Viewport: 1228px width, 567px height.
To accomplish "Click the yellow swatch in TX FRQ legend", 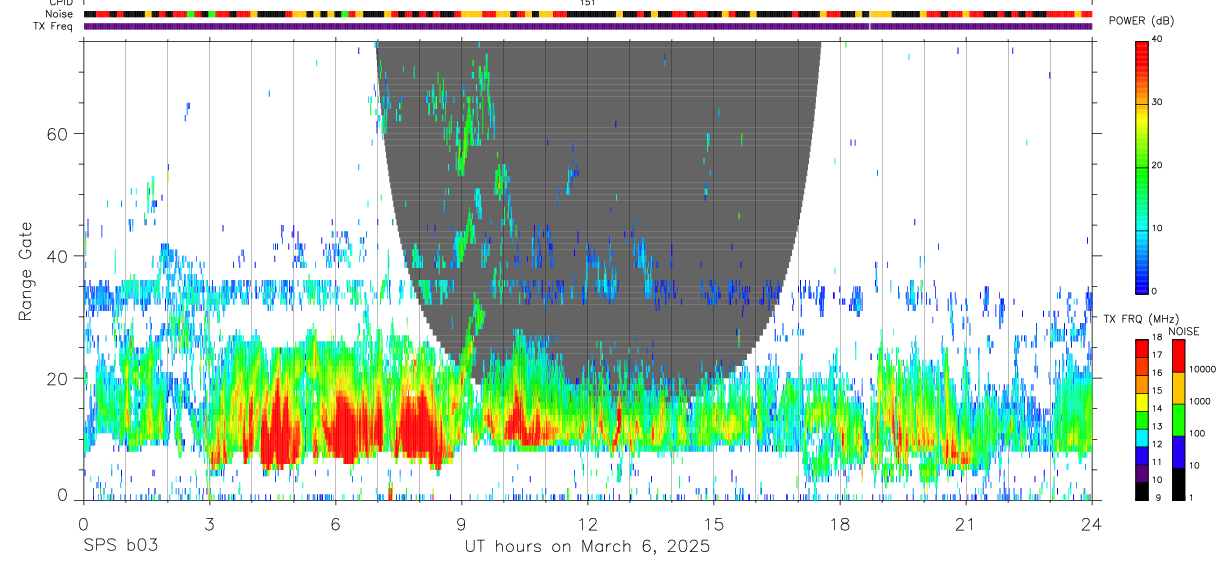I will (x=1141, y=401).
